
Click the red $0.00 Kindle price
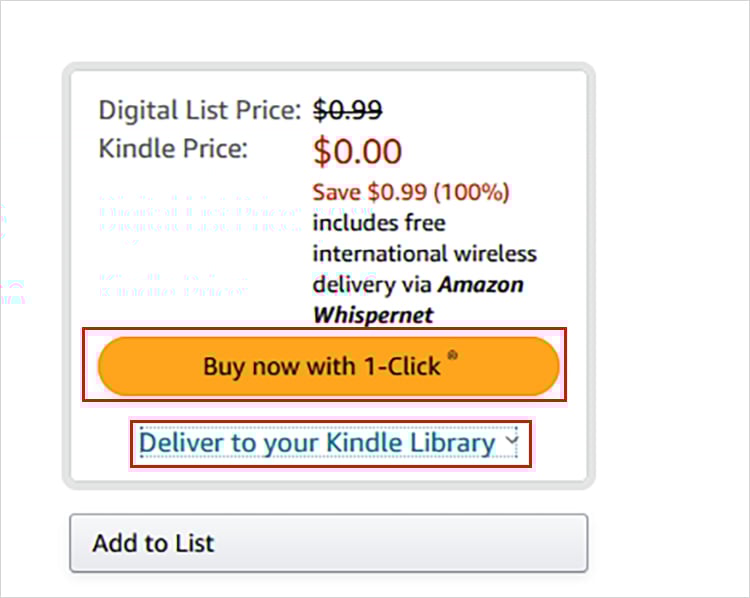click(357, 152)
